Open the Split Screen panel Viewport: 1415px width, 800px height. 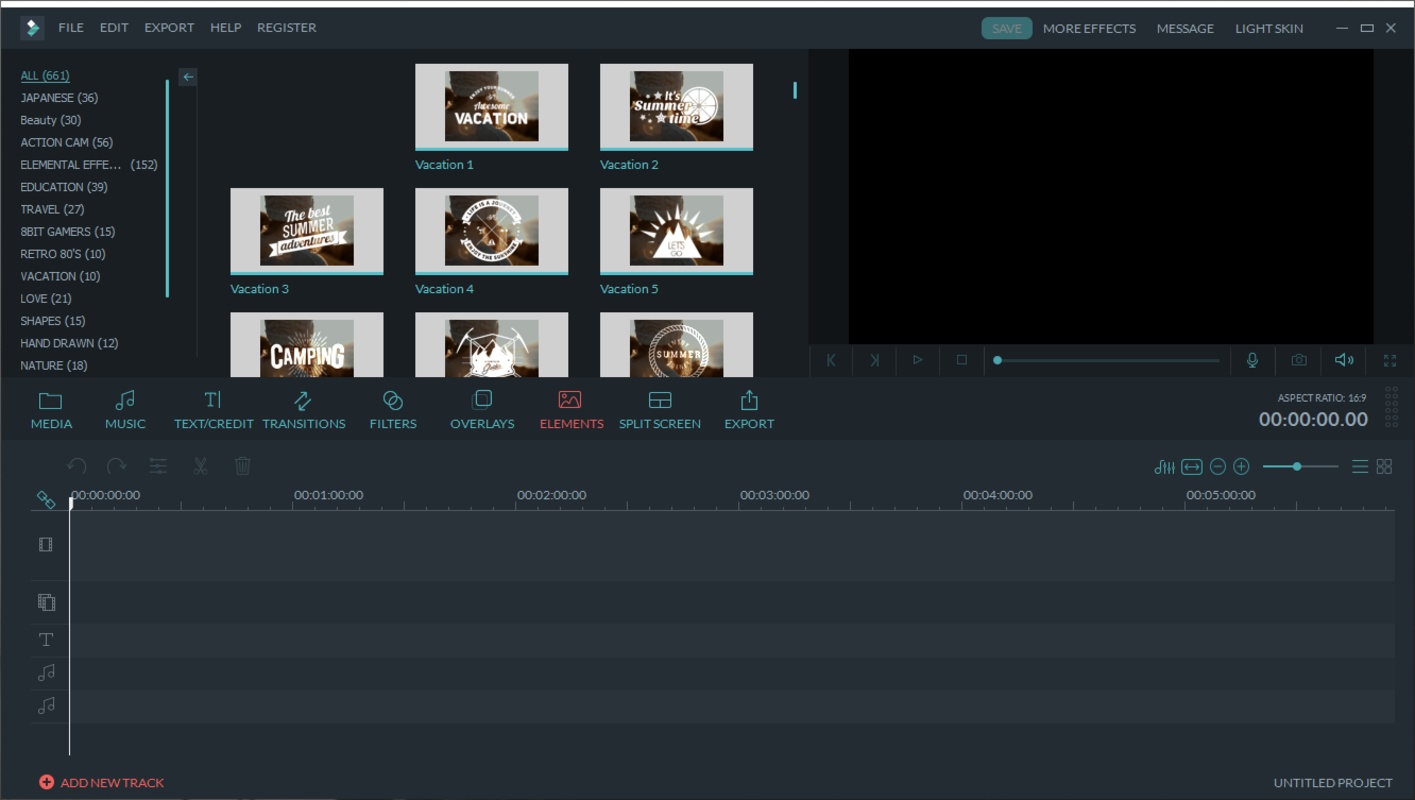point(659,410)
